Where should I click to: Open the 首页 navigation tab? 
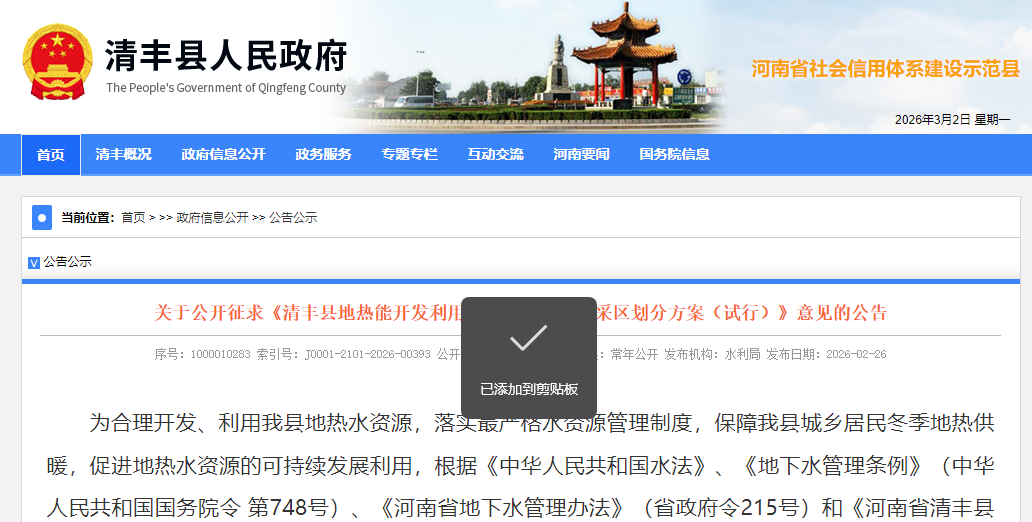(x=51, y=155)
